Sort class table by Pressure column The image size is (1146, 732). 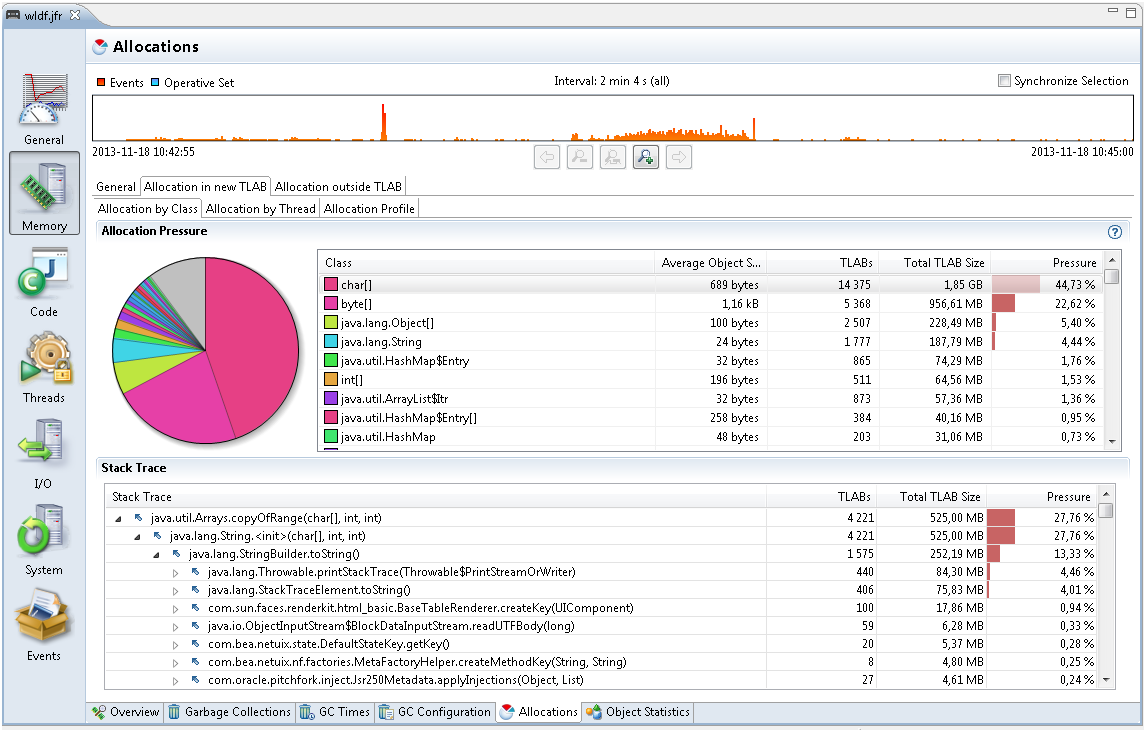1074,263
